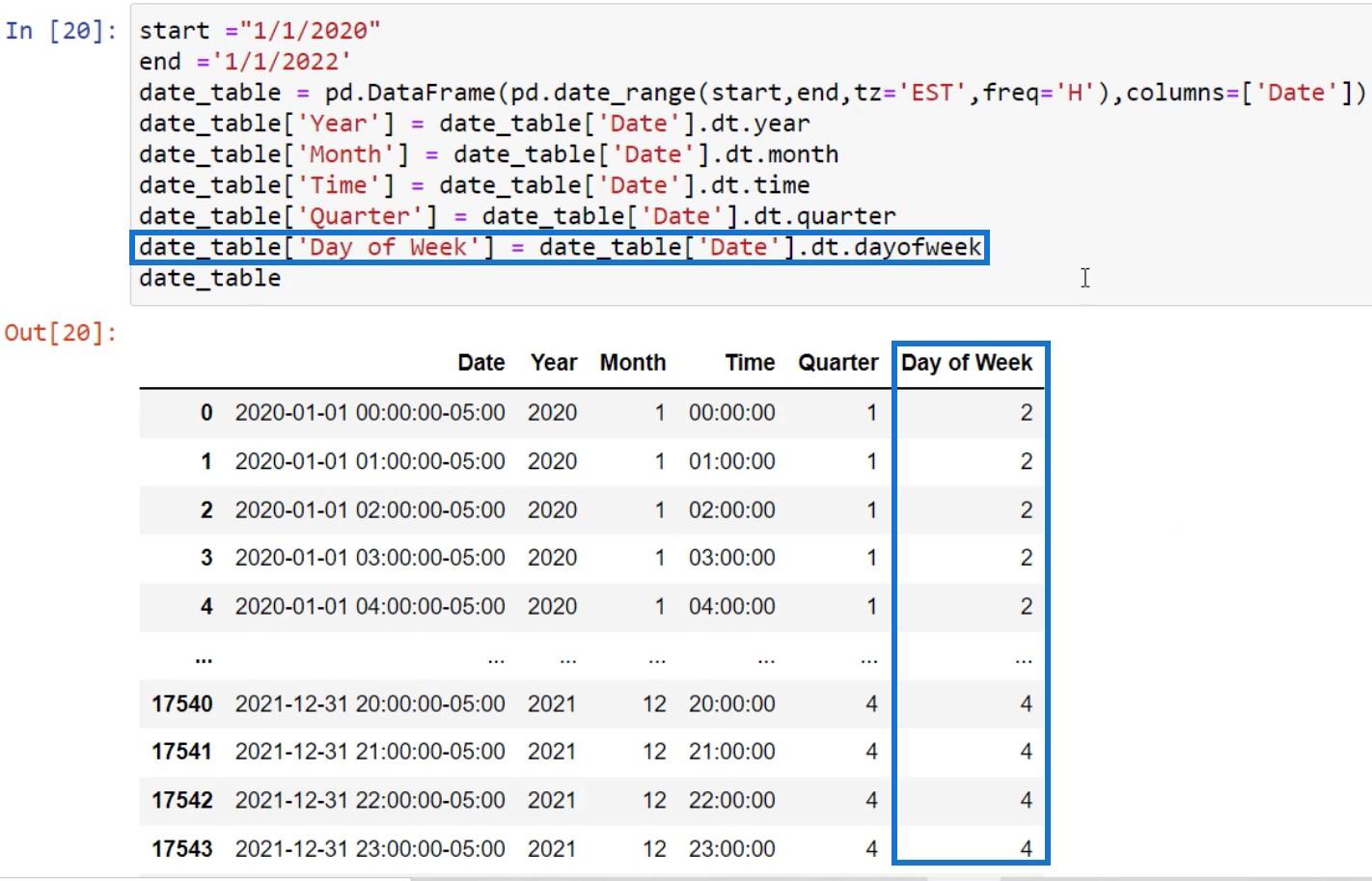The height and width of the screenshot is (881, 1372).
Task: Click row index 17543
Action: (x=182, y=849)
